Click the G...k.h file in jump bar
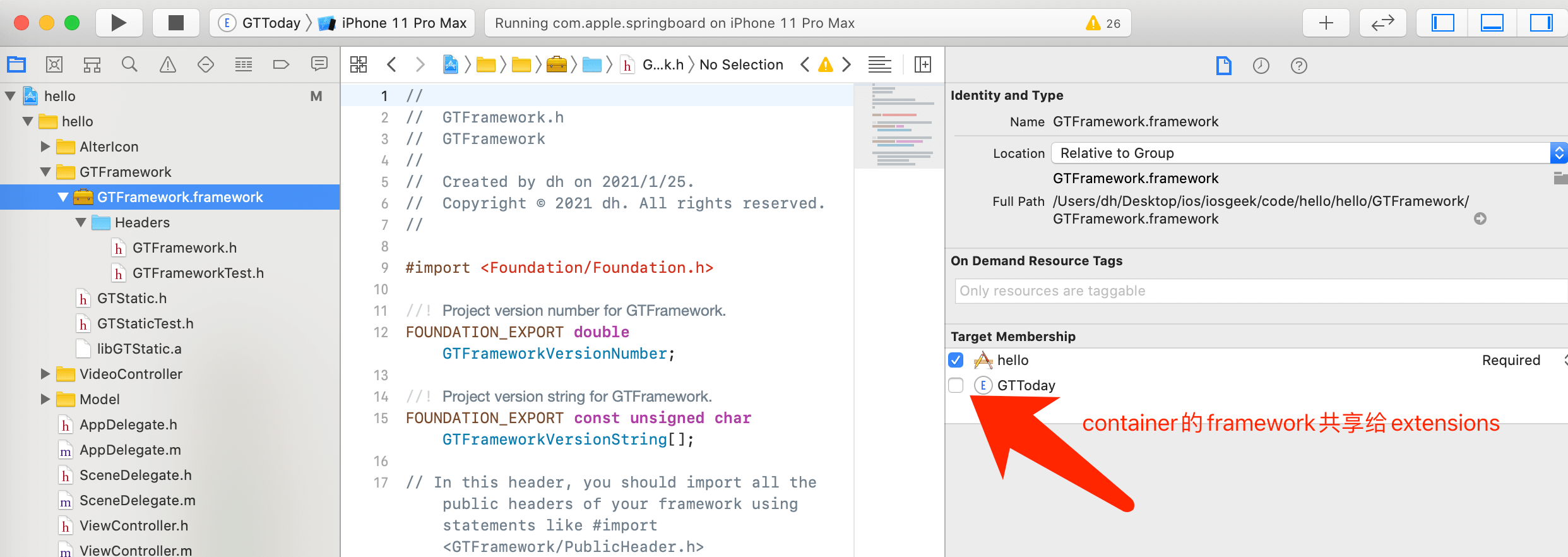Screen dimensions: 1568x557 [x=653, y=64]
